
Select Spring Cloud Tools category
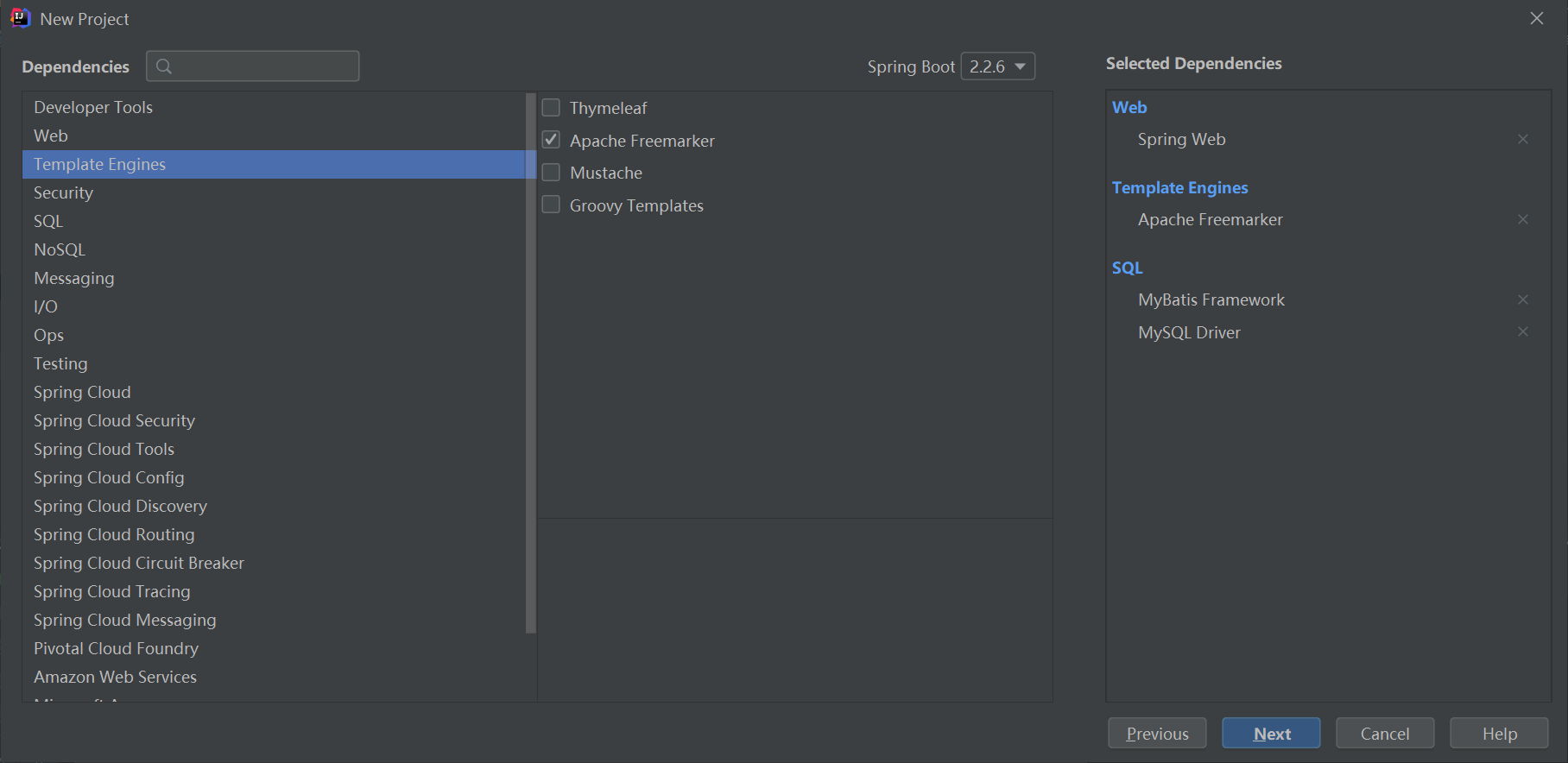point(274,449)
